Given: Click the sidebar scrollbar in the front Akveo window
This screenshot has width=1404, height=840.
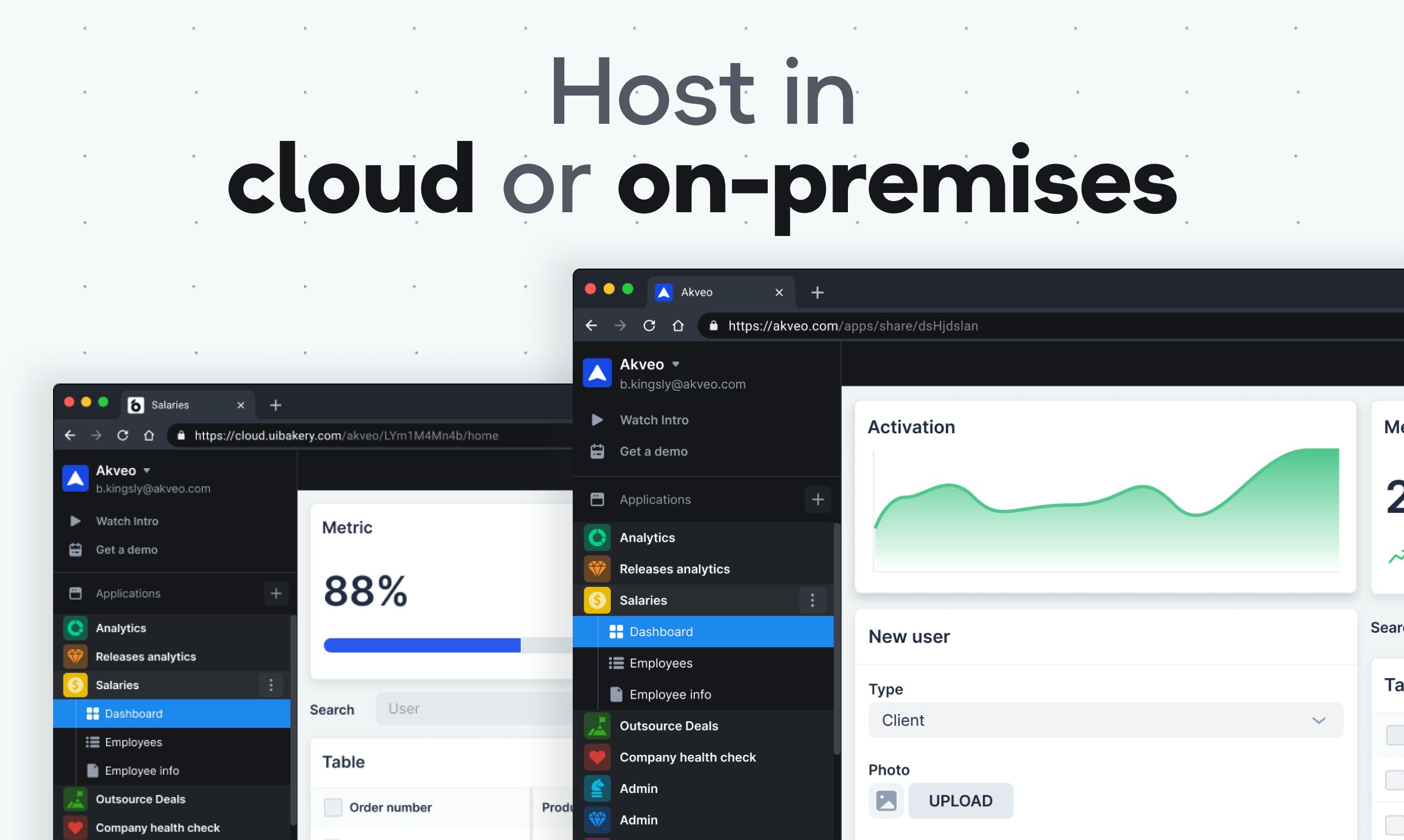Looking at the screenshot, I should click(837, 638).
